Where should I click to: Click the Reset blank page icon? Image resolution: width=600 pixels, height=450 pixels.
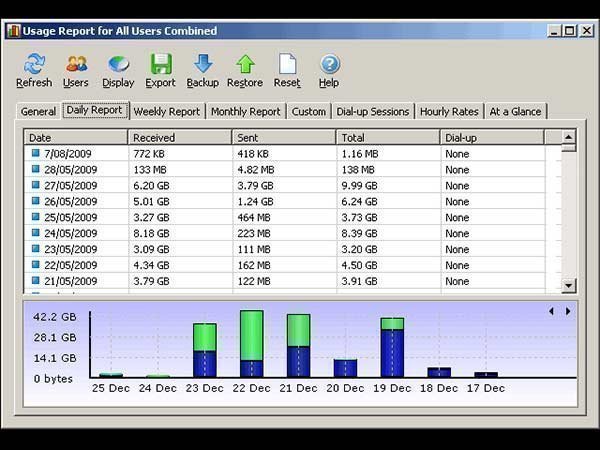287,65
